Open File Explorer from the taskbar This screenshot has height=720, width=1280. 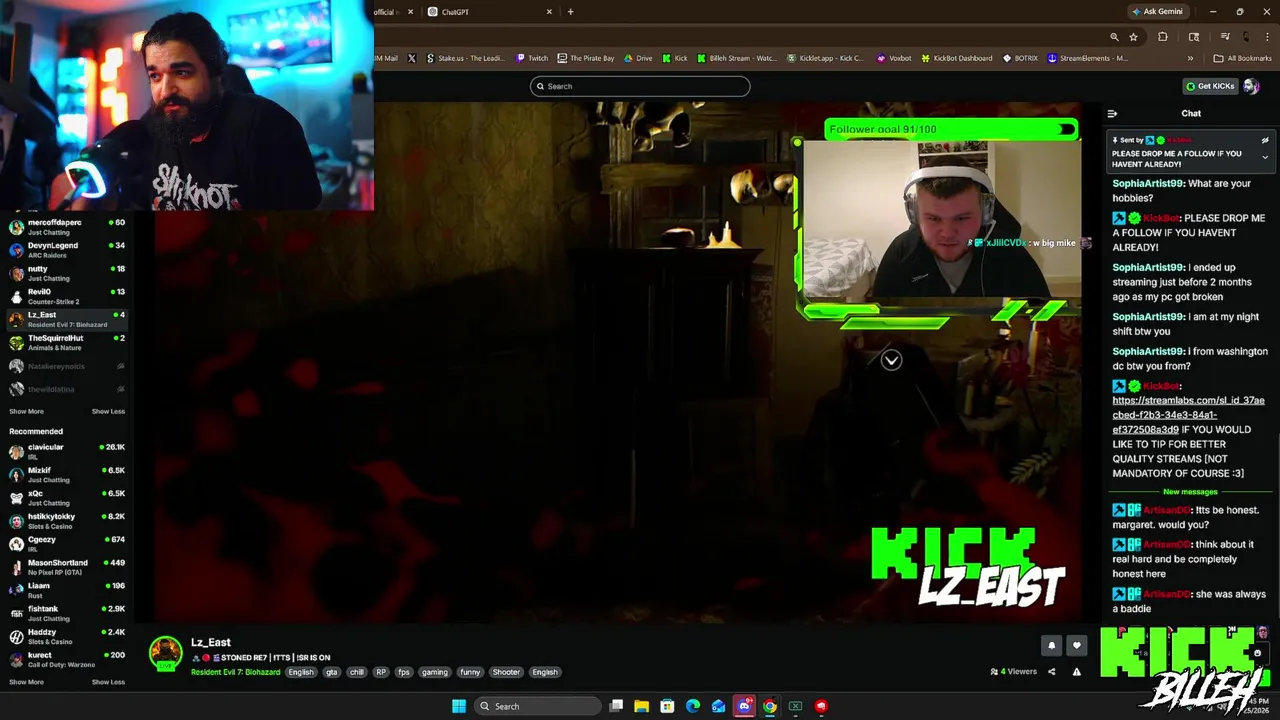point(641,706)
